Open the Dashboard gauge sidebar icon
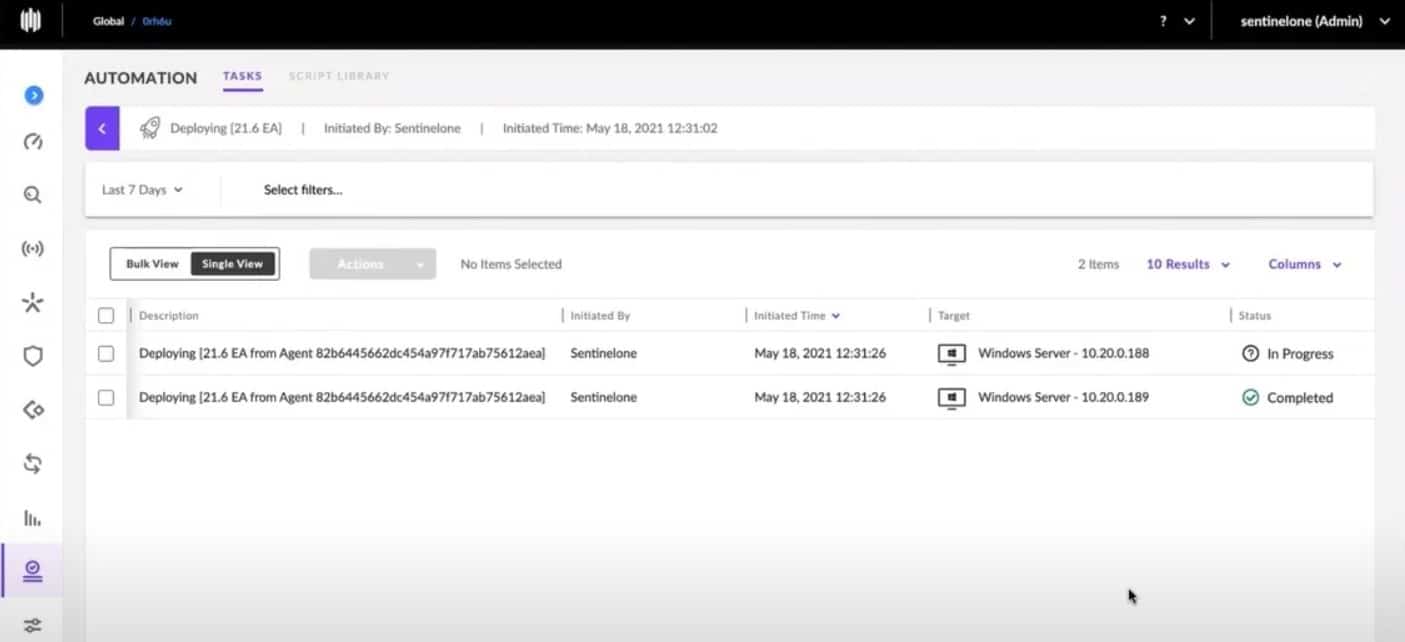1405x642 pixels. pos(33,141)
